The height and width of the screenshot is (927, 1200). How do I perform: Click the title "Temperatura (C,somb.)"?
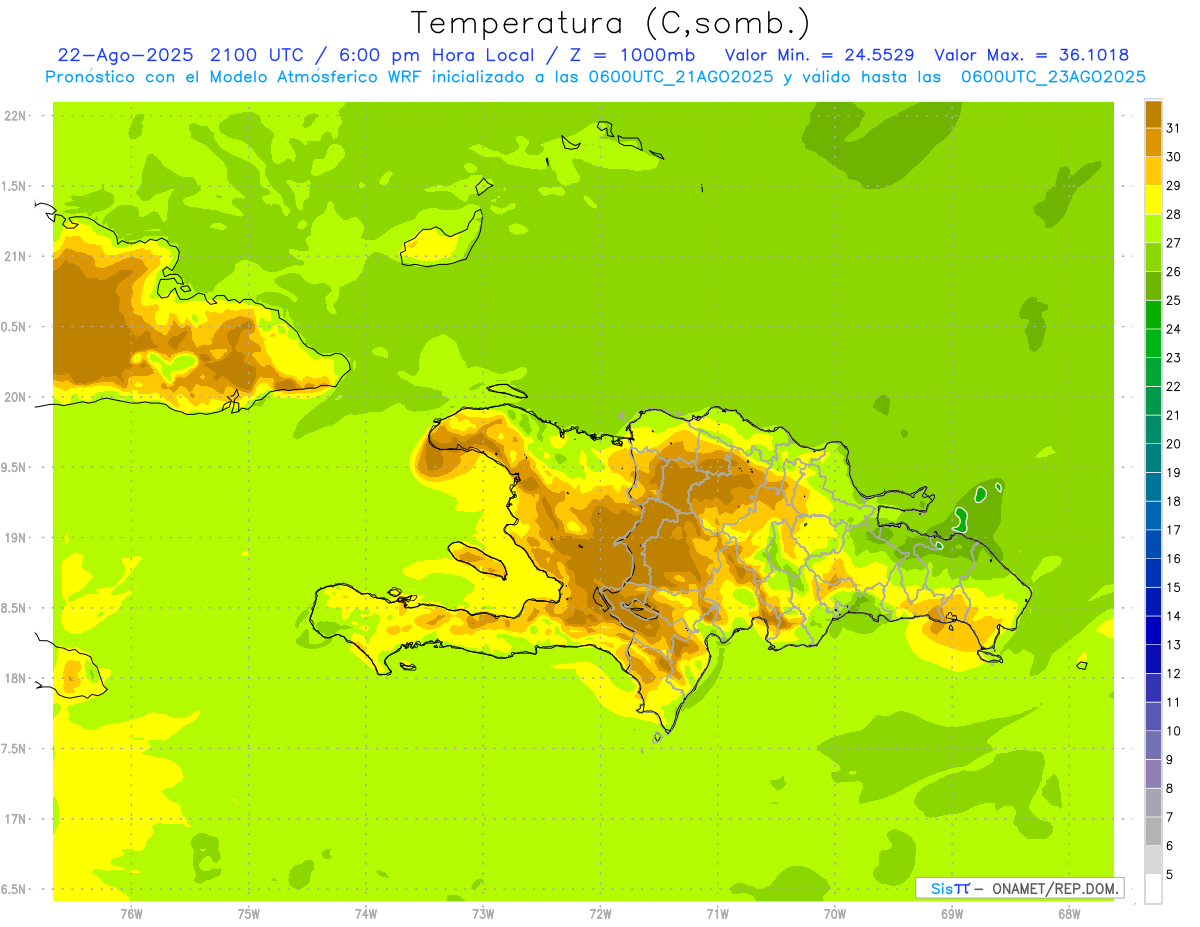tap(610, 23)
